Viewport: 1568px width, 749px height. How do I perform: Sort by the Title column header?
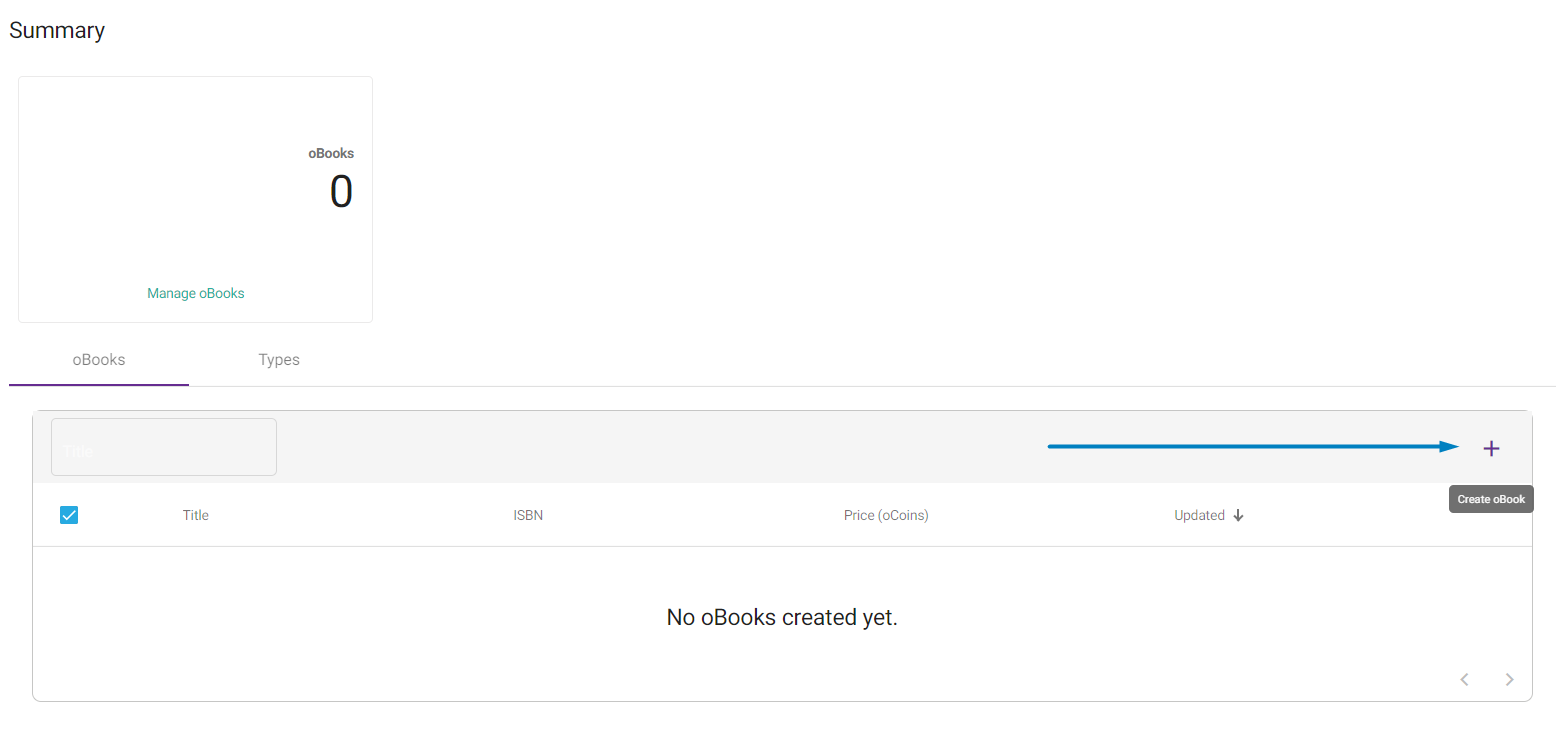click(x=196, y=515)
